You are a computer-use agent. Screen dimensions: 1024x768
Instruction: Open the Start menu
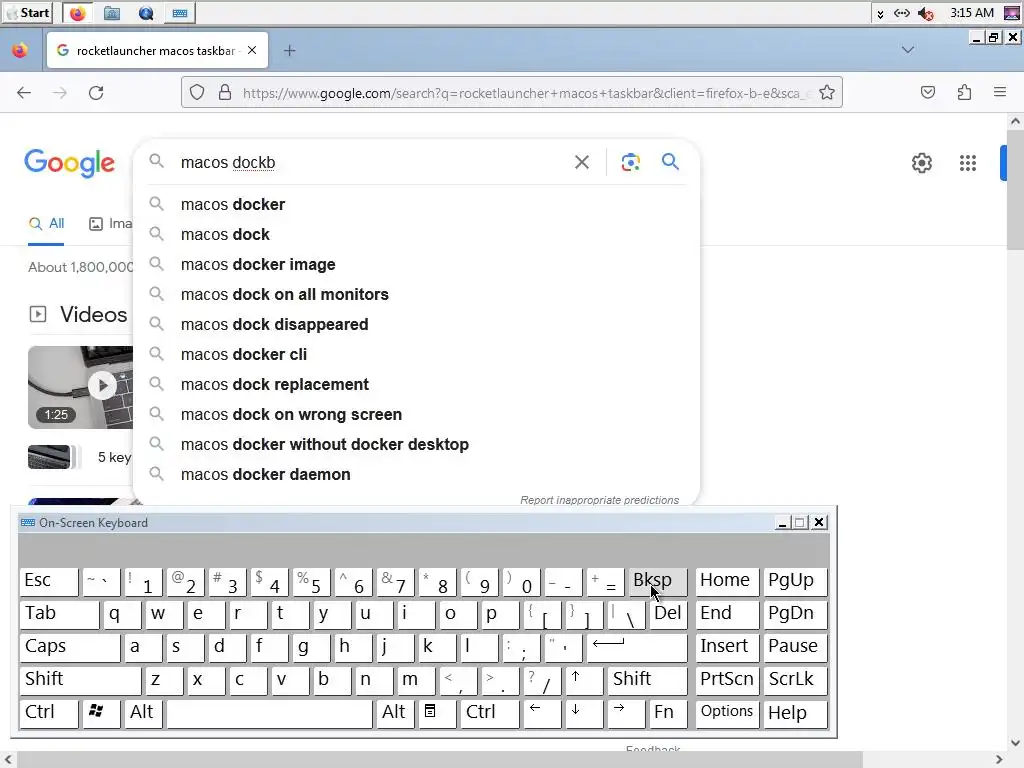(28, 13)
